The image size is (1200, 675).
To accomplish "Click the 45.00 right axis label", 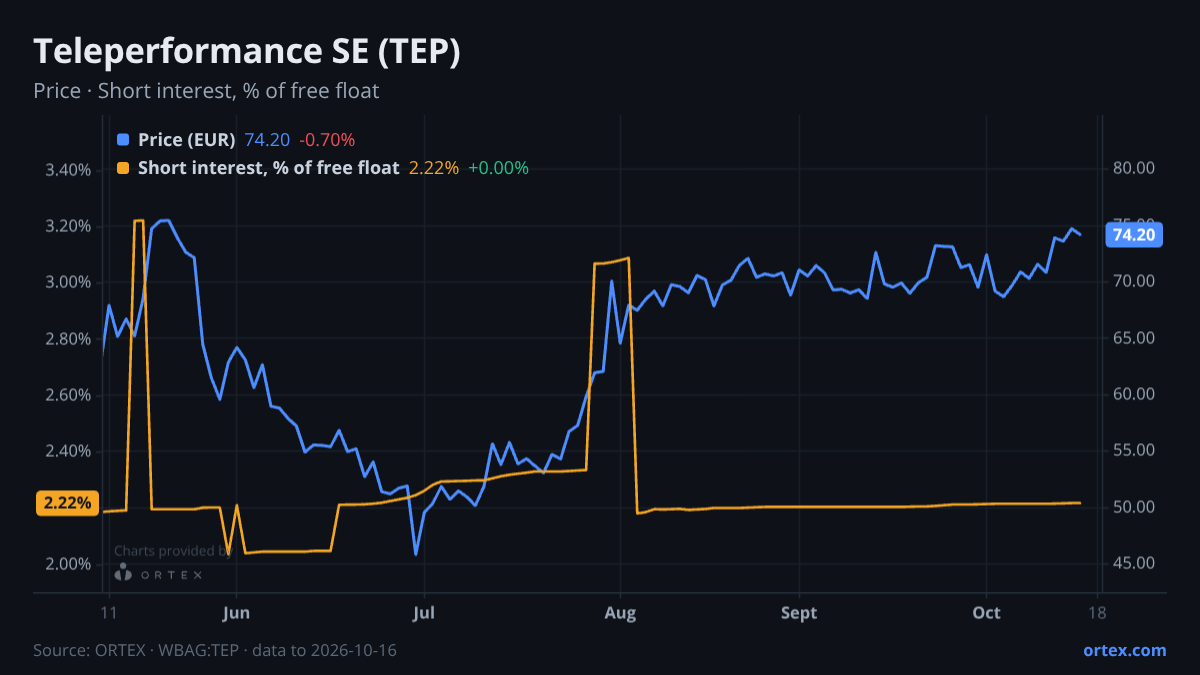I will 1134,564.
